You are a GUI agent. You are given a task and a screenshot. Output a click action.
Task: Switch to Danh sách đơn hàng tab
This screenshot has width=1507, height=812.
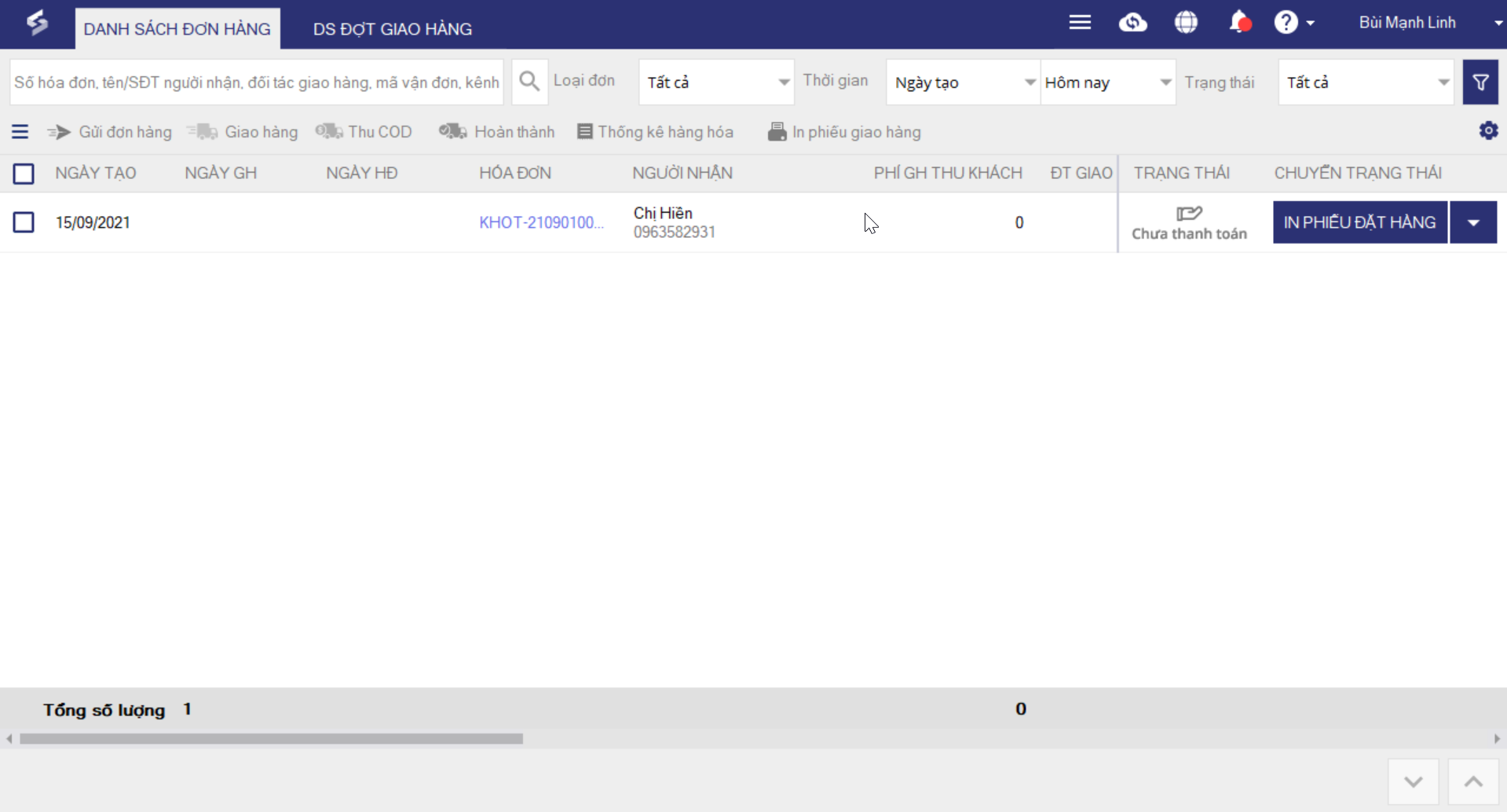point(177,29)
